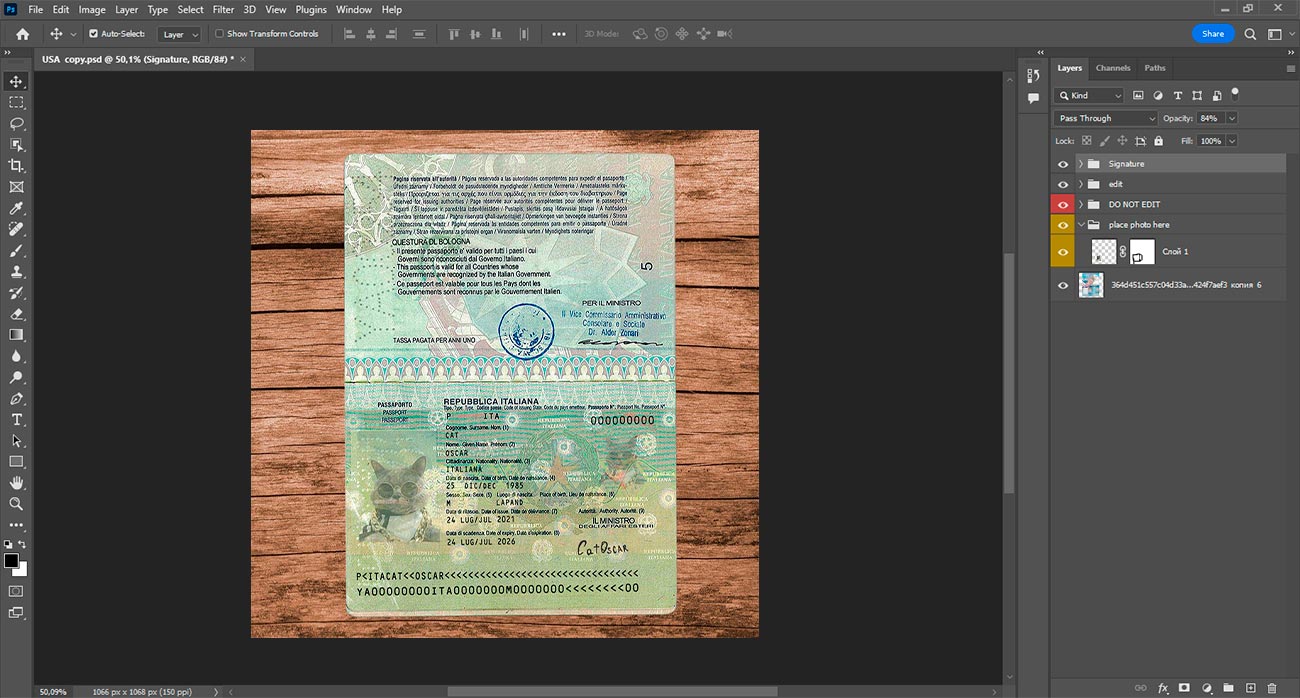Choose the Eraser tool

[x=16, y=314]
